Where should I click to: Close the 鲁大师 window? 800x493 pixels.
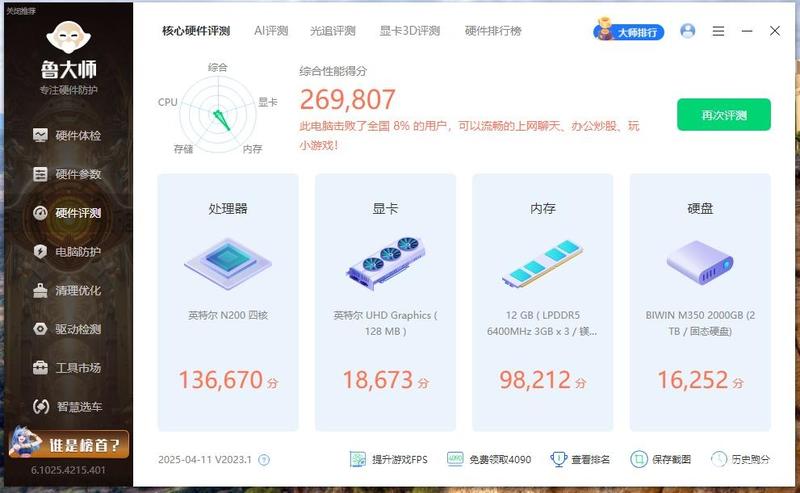coord(774,31)
